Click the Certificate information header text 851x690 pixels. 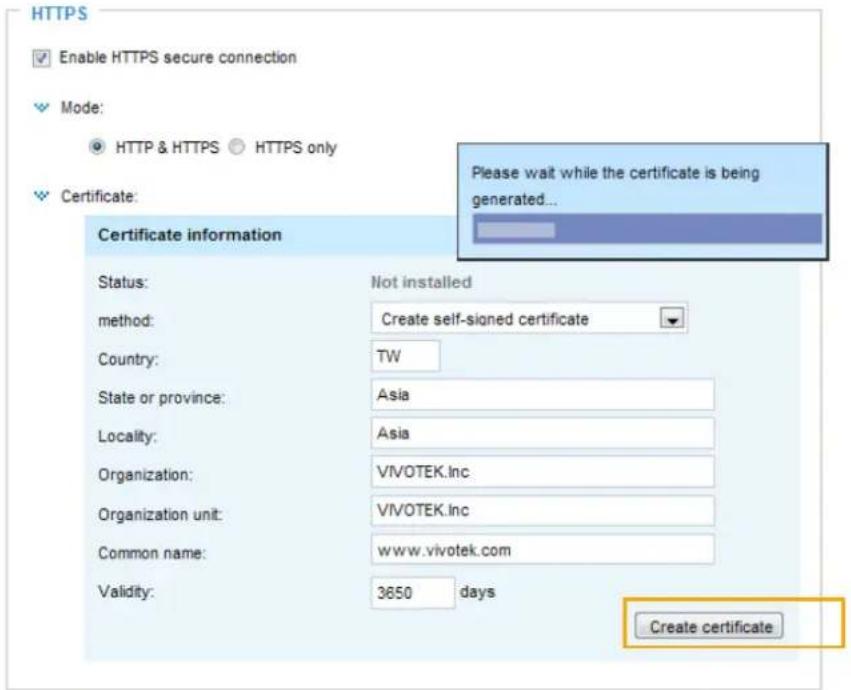point(190,235)
